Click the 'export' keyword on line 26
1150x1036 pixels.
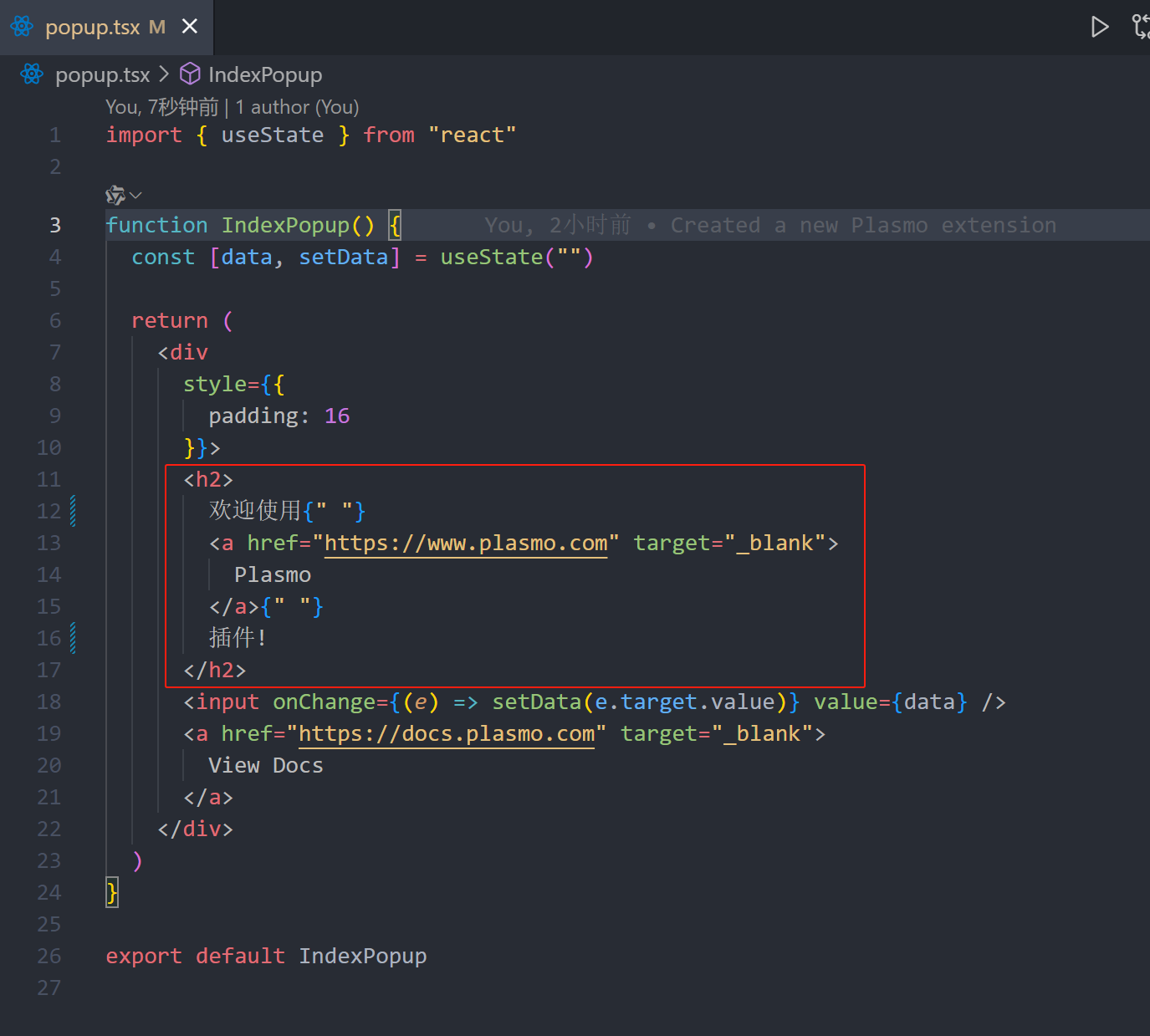[x=144, y=956]
